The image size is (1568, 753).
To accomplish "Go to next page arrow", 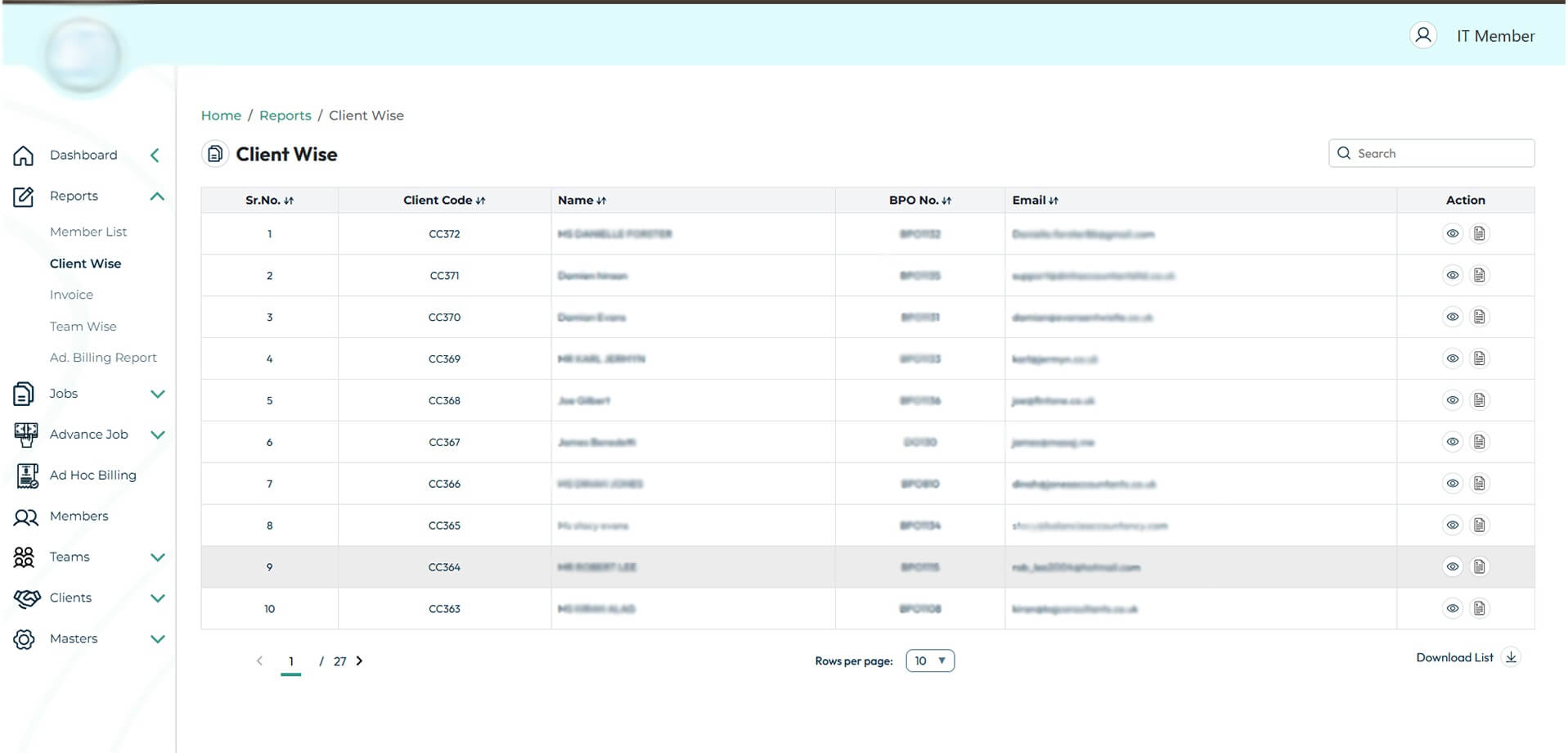I will click(359, 661).
